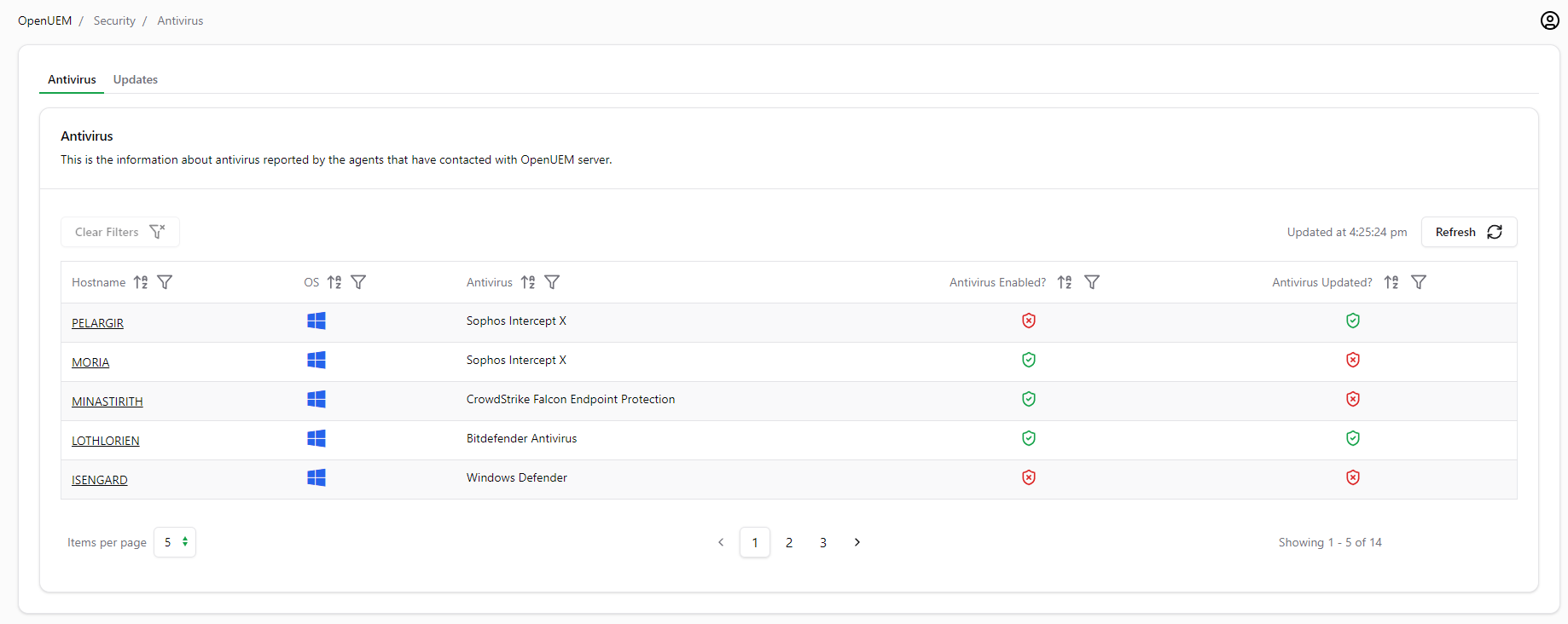This screenshot has width=1568, height=624.
Task: Go to the previous page arrow
Action: coord(721,542)
